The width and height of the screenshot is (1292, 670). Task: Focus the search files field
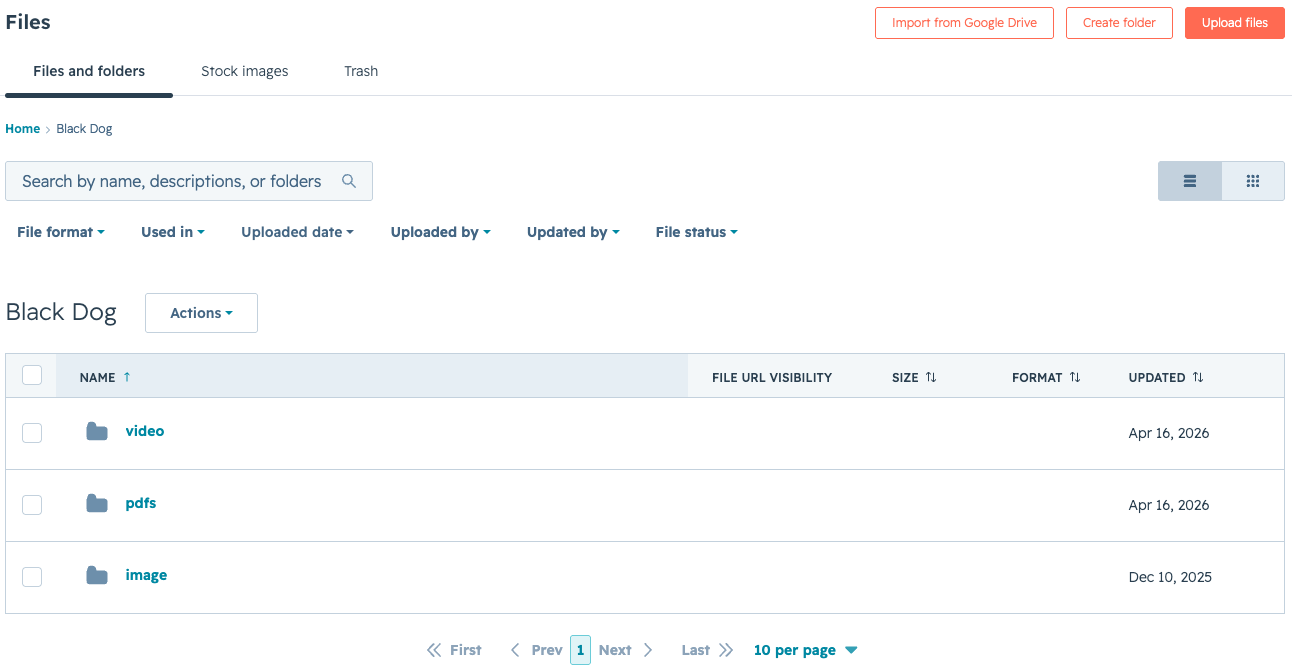189,181
